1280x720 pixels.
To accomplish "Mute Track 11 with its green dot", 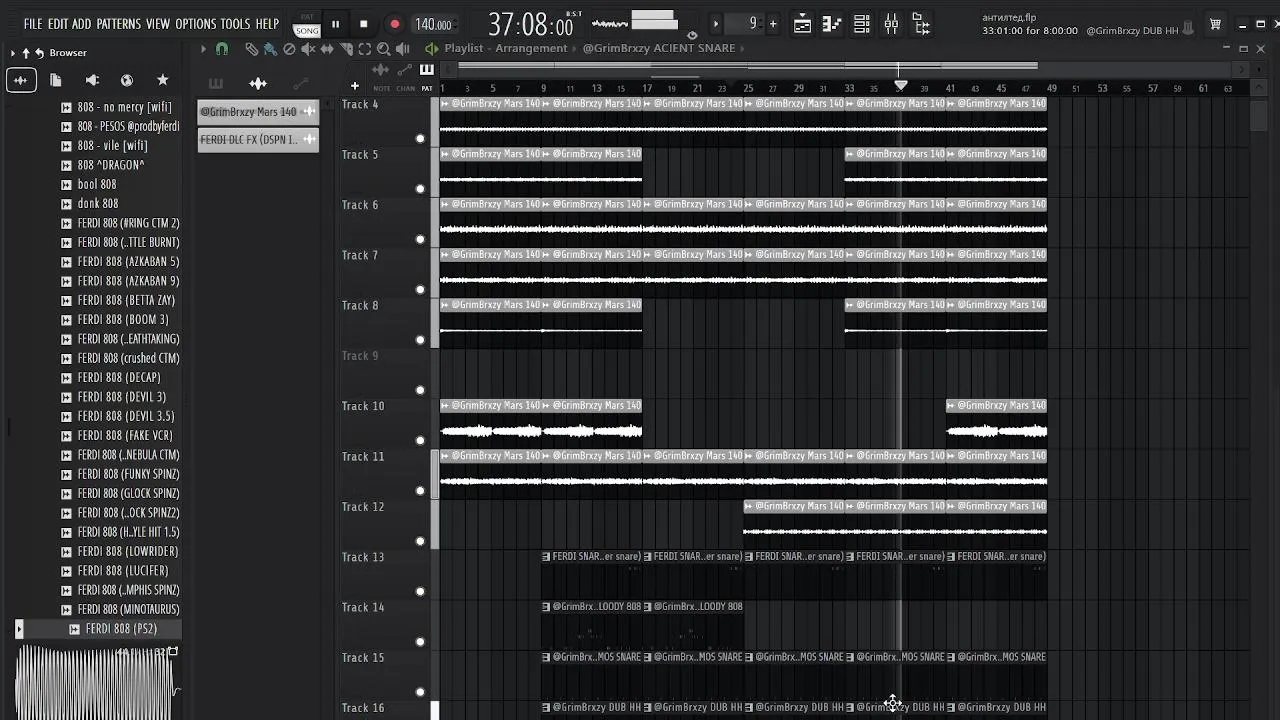I will (x=420, y=490).
